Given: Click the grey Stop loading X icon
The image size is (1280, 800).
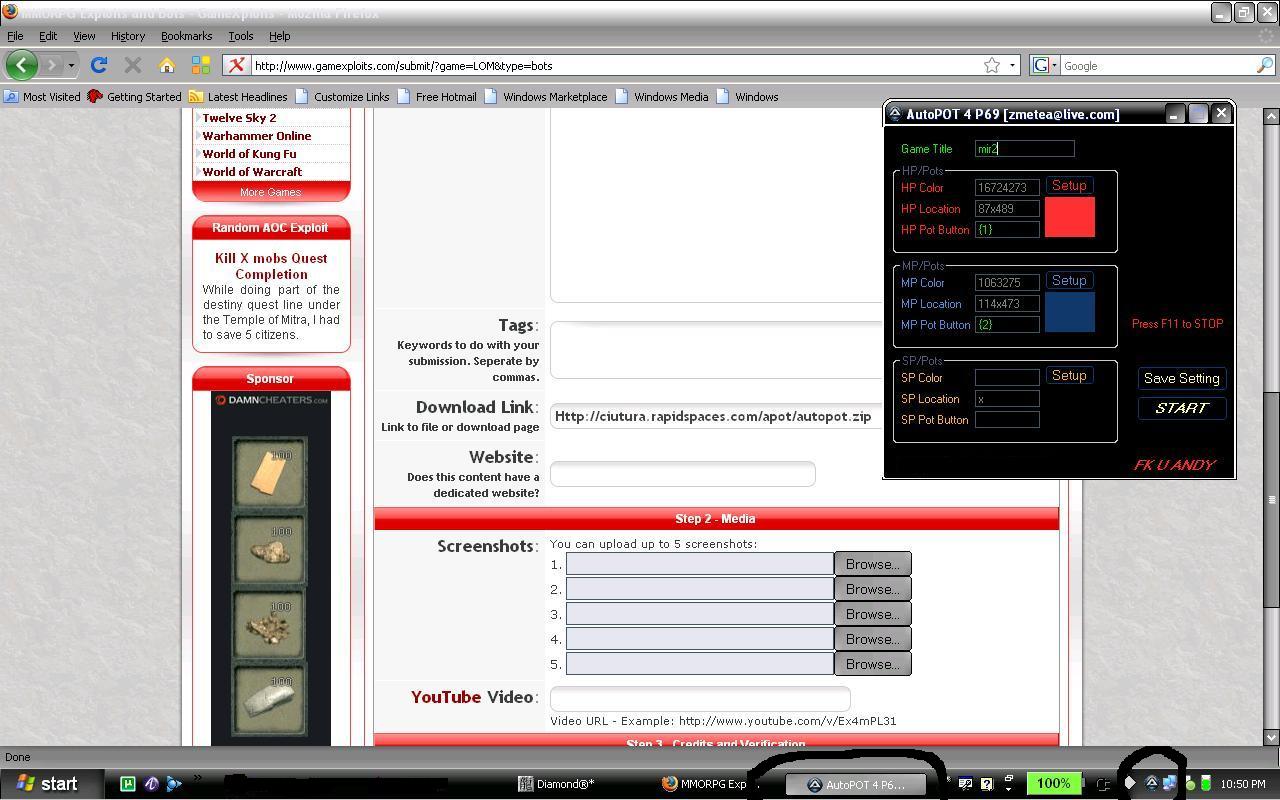Looking at the screenshot, I should (132, 65).
